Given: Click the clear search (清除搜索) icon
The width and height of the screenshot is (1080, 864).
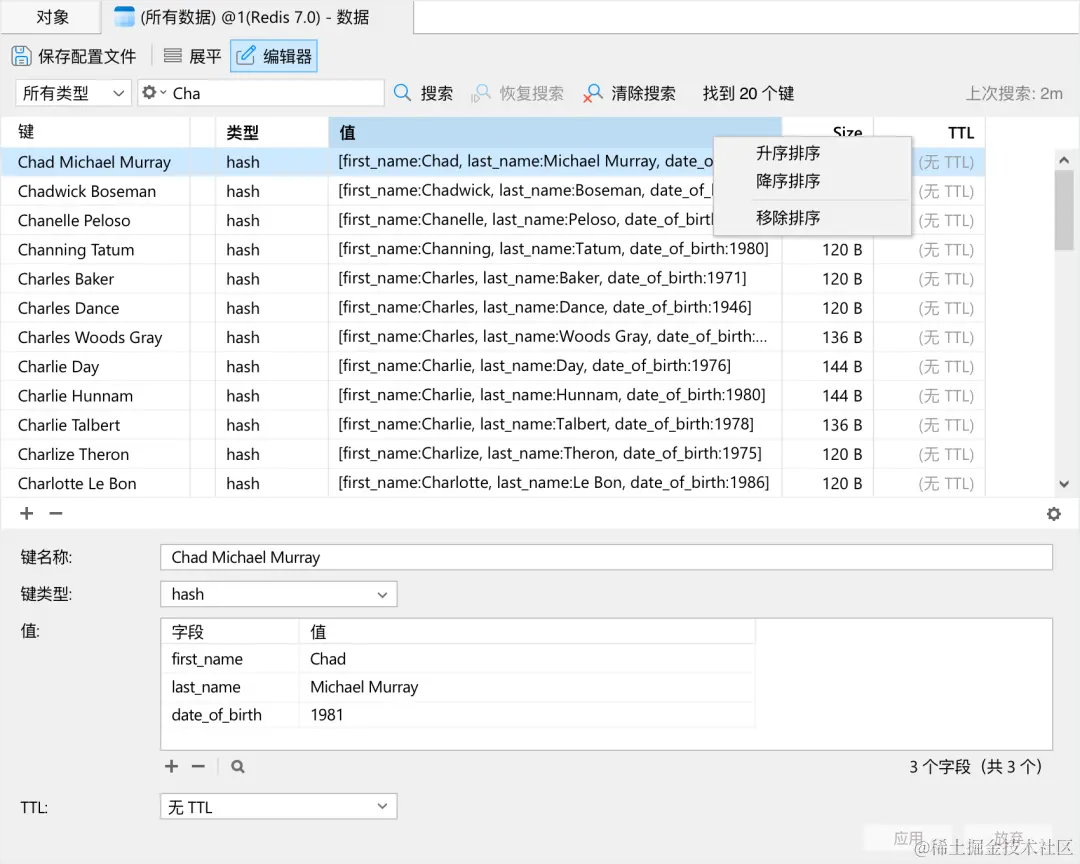Looking at the screenshot, I should tap(592, 93).
